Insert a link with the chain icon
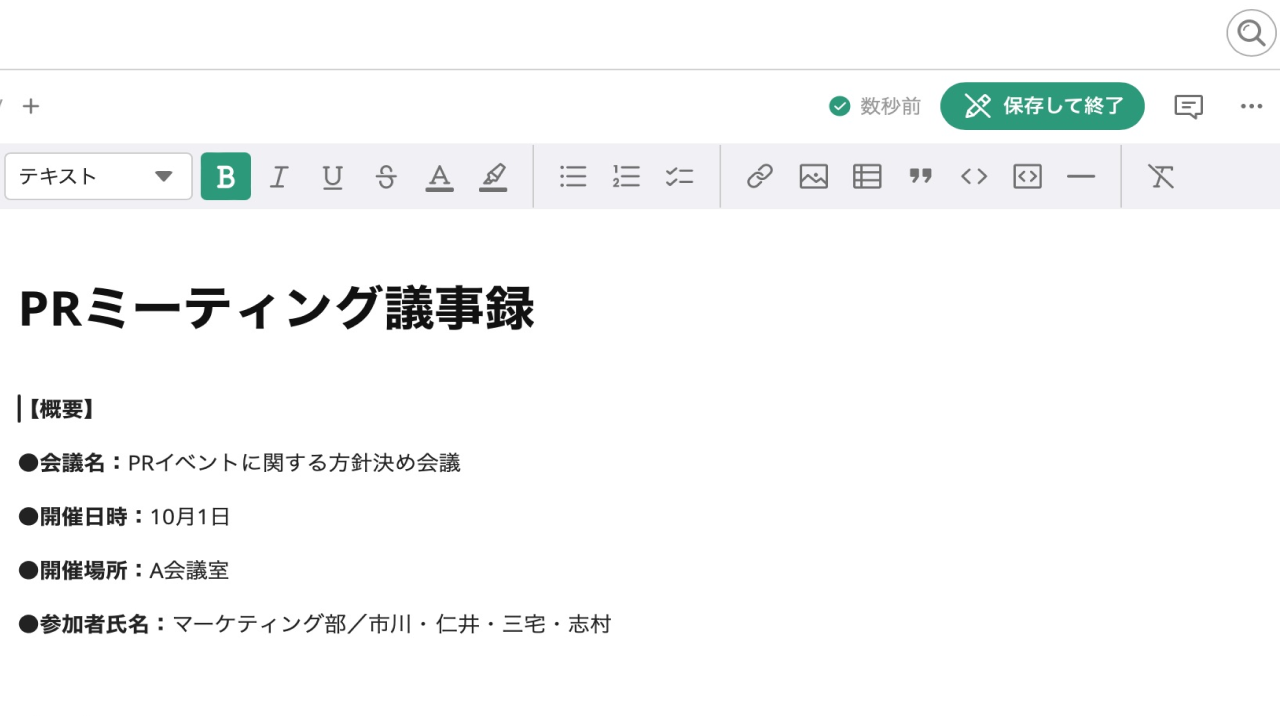The height and width of the screenshot is (716, 1280). [760, 176]
